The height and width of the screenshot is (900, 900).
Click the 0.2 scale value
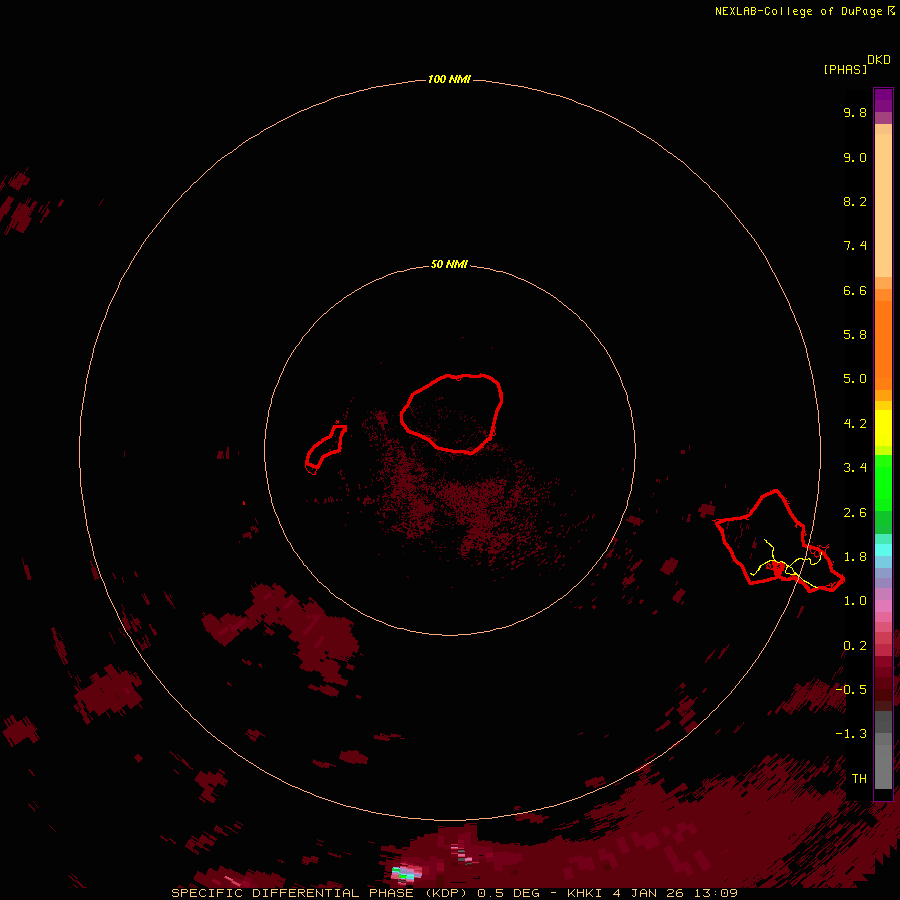855,646
